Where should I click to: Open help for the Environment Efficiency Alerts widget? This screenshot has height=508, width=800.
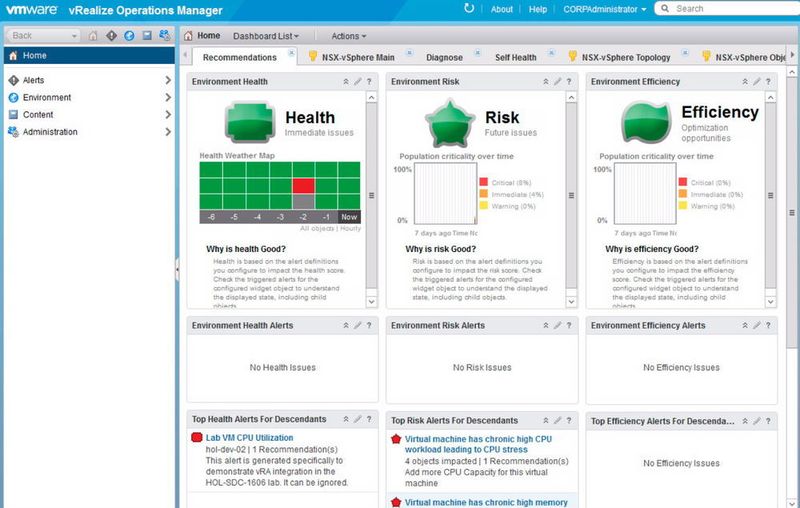click(x=768, y=325)
